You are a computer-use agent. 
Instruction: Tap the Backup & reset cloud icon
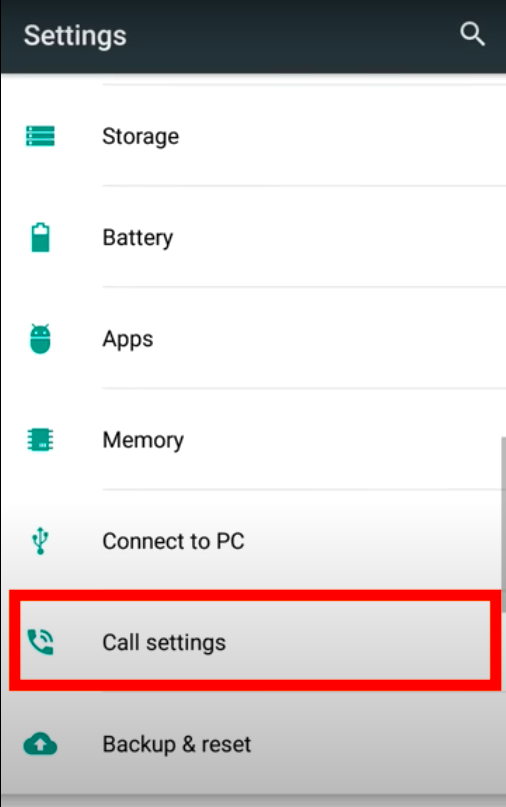[x=40, y=744]
